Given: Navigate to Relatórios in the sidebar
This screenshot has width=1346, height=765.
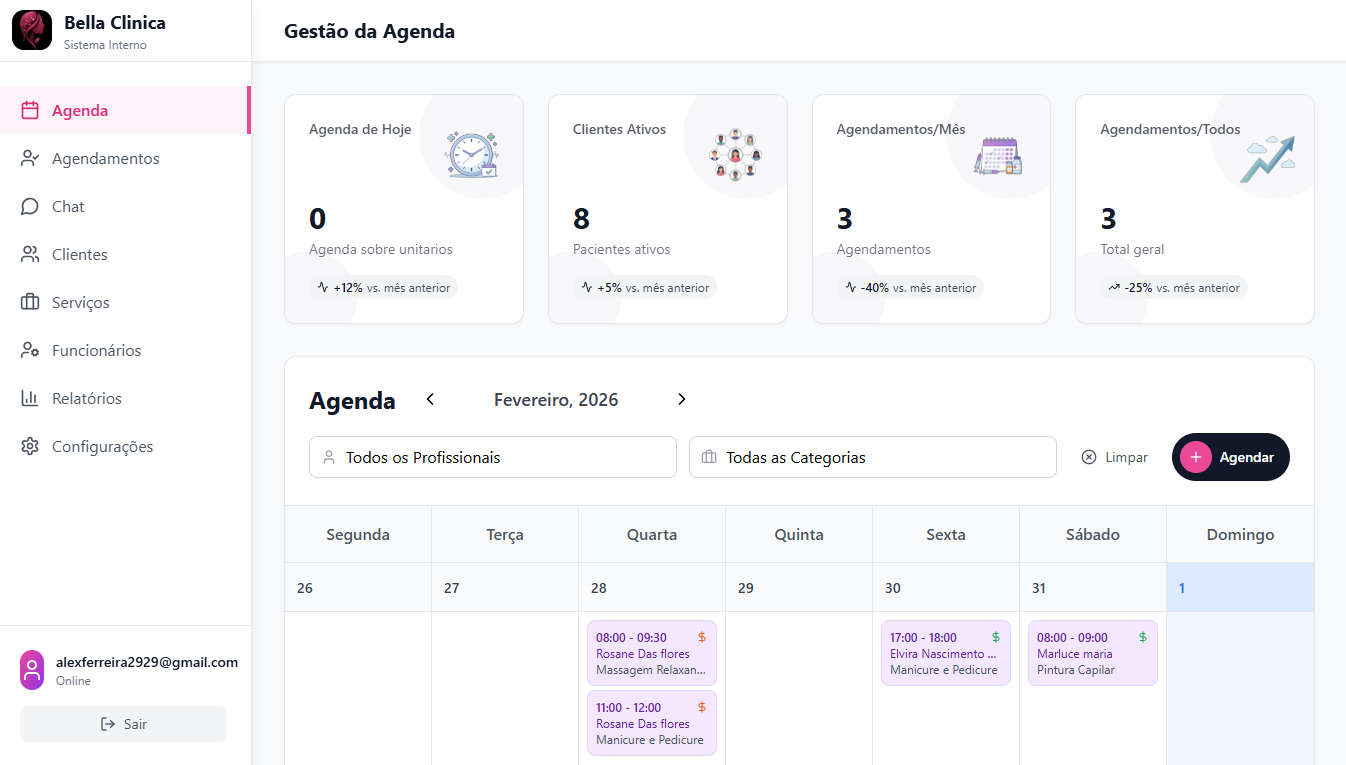Looking at the screenshot, I should point(86,399).
